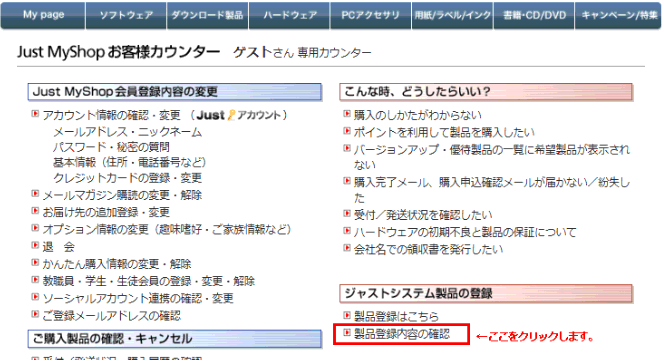Open the 書籍・CD/DVD tab
The width and height of the screenshot is (664, 361).
534,15
